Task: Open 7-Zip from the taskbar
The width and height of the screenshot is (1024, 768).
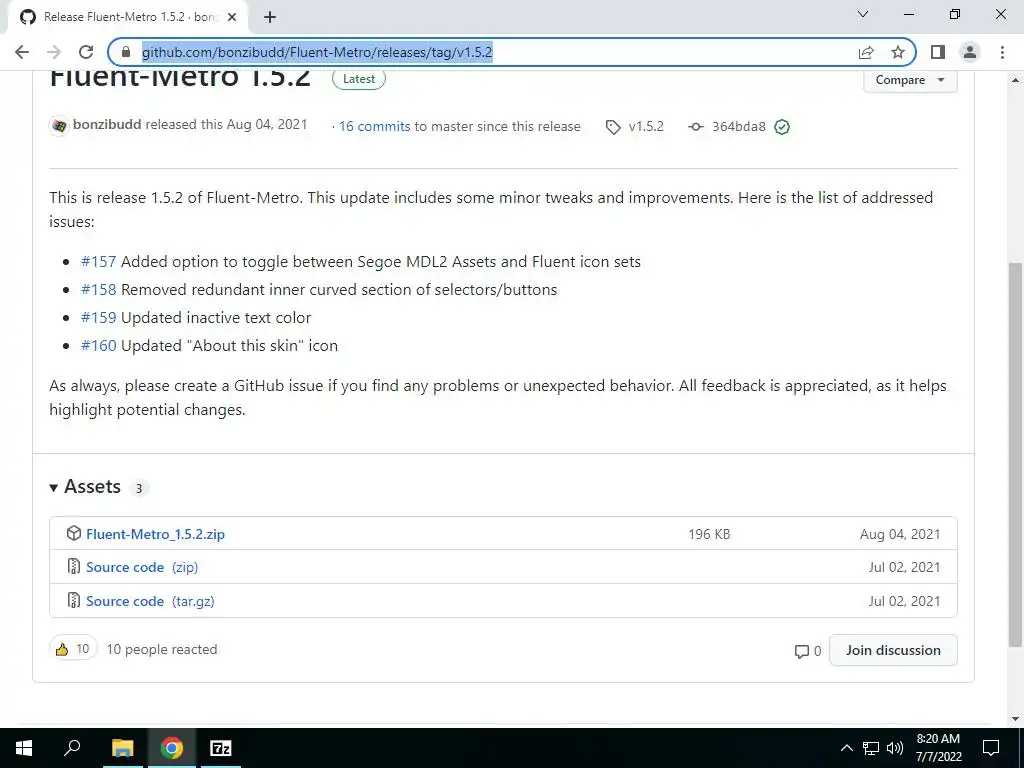Action: coord(221,748)
